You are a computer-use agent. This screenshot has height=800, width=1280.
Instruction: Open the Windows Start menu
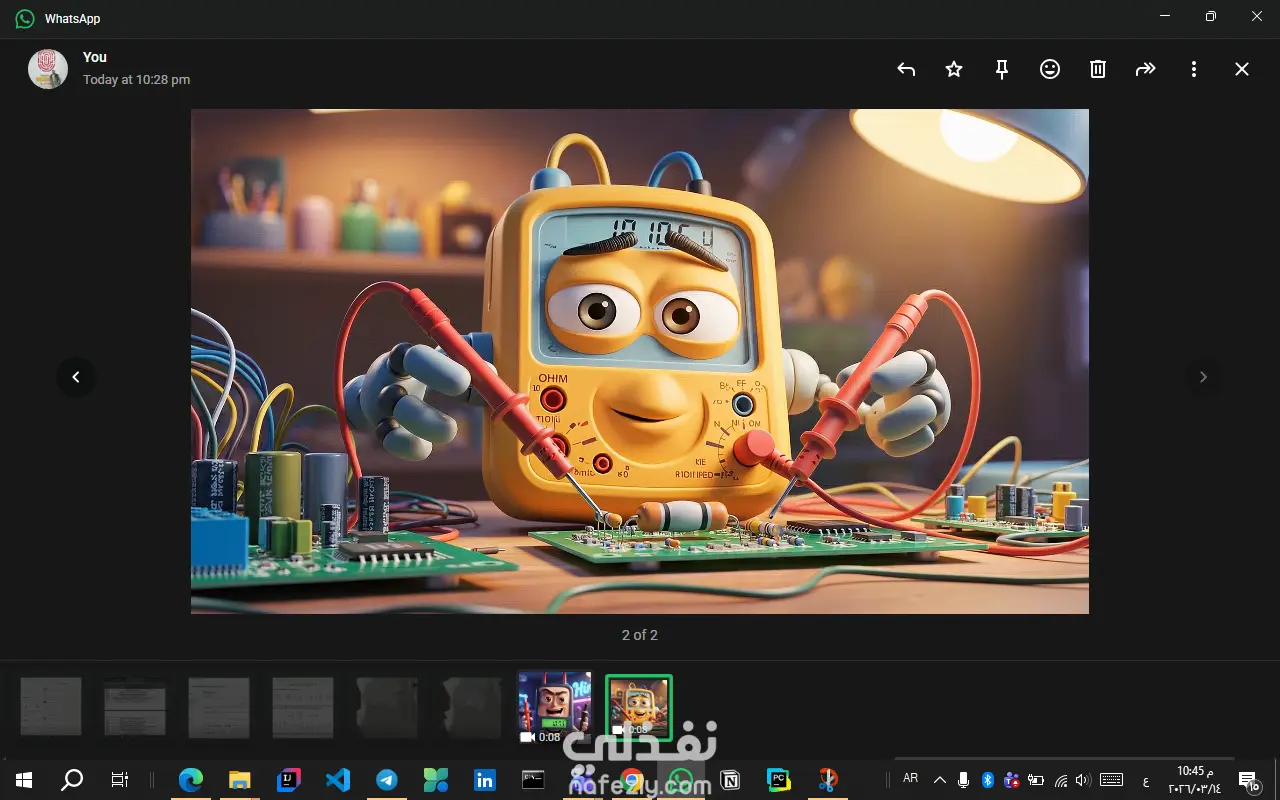click(x=24, y=780)
